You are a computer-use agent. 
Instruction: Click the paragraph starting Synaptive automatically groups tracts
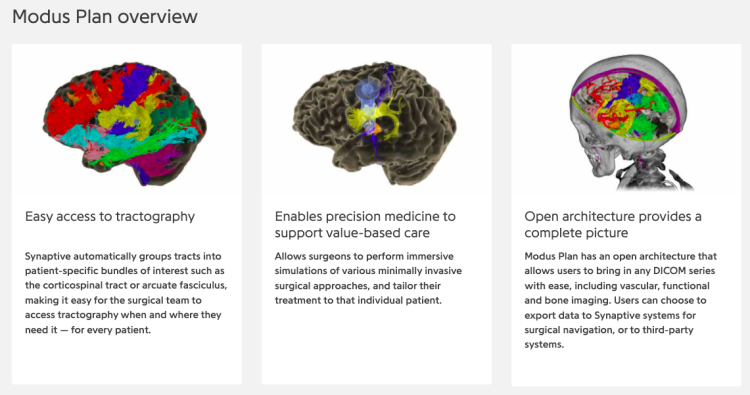[x=126, y=293]
